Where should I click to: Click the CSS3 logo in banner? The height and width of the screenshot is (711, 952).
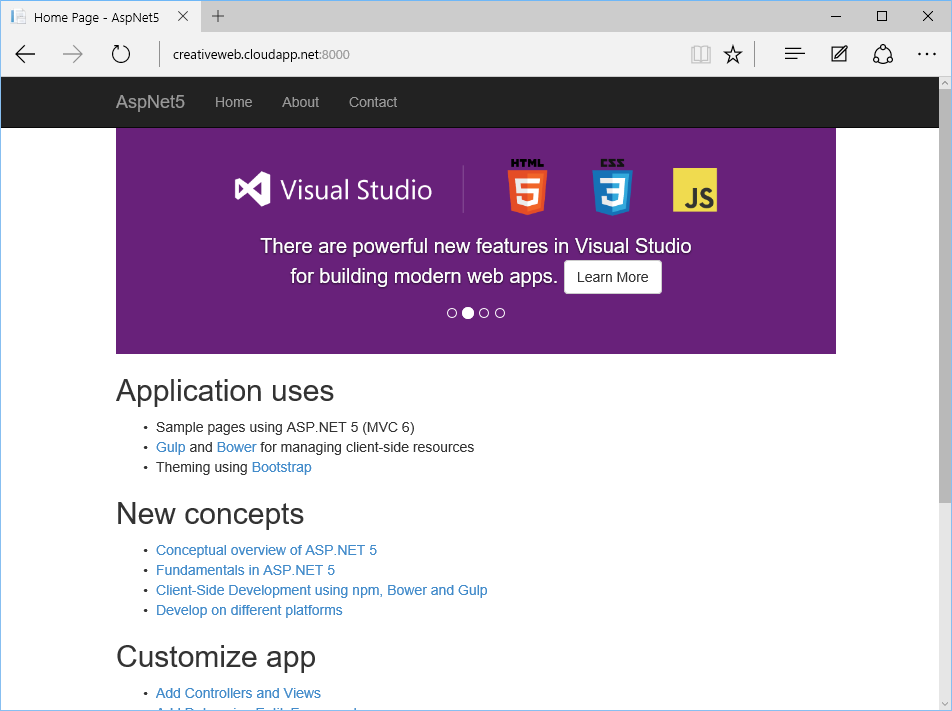coord(612,187)
